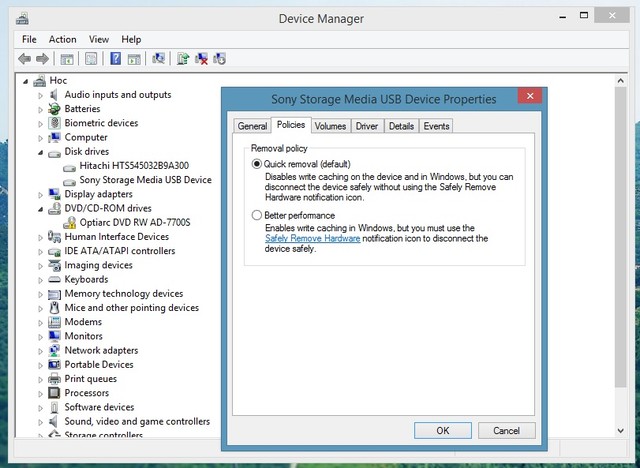The width and height of the screenshot is (640, 468).
Task: Click the Human Interface Devices icon
Action: tap(54, 237)
